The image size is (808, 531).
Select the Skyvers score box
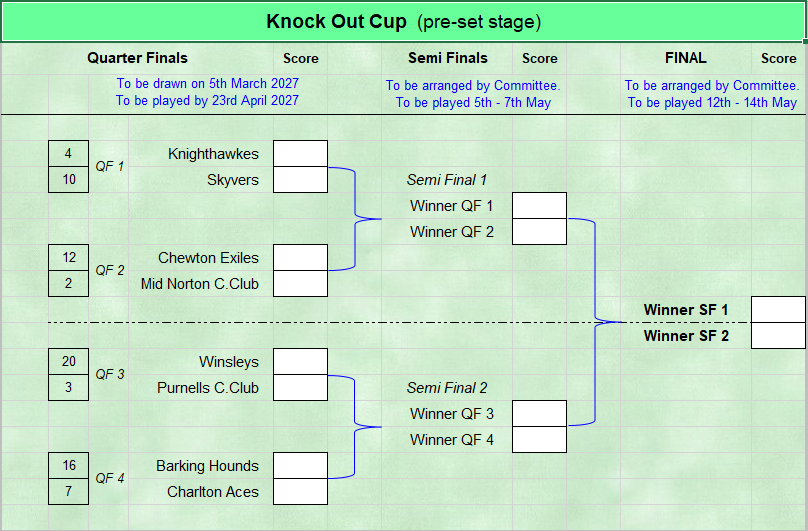(x=300, y=180)
